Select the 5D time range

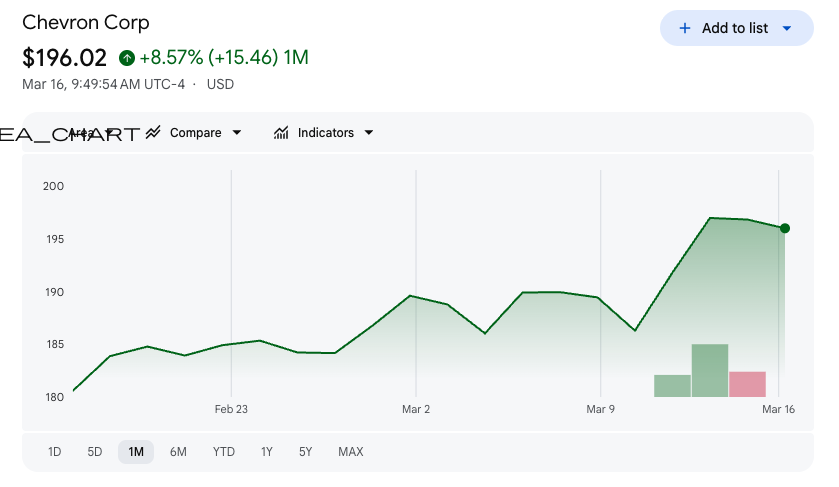coord(95,452)
